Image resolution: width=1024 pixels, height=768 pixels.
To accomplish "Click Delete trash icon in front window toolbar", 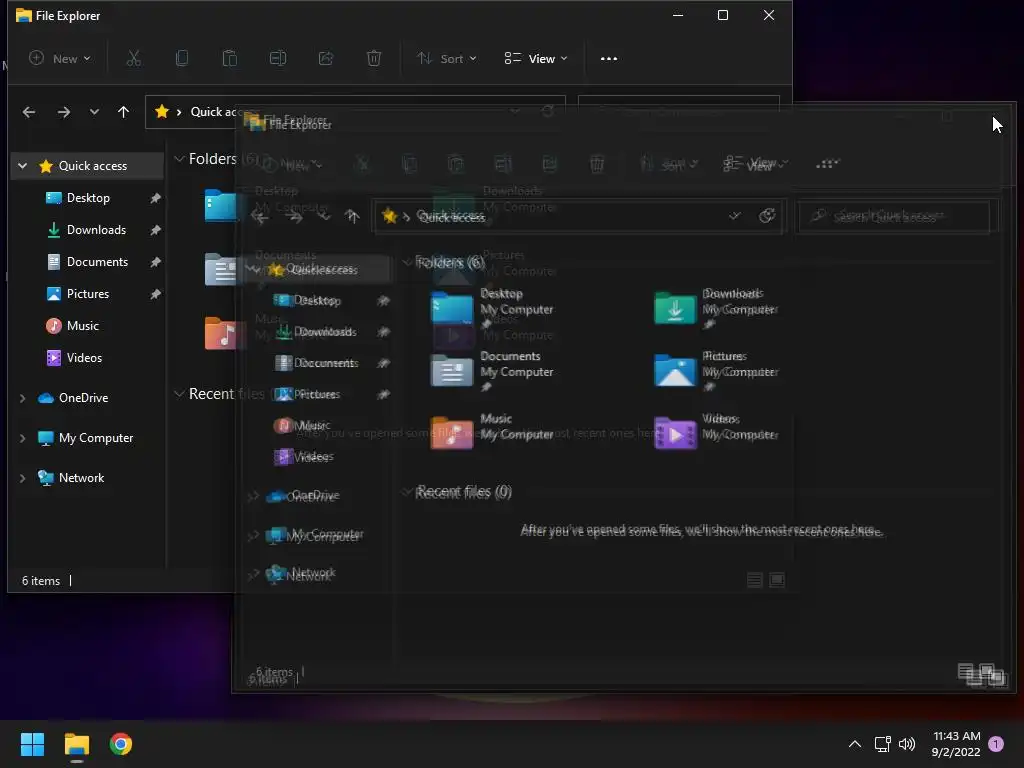I will coord(597,163).
